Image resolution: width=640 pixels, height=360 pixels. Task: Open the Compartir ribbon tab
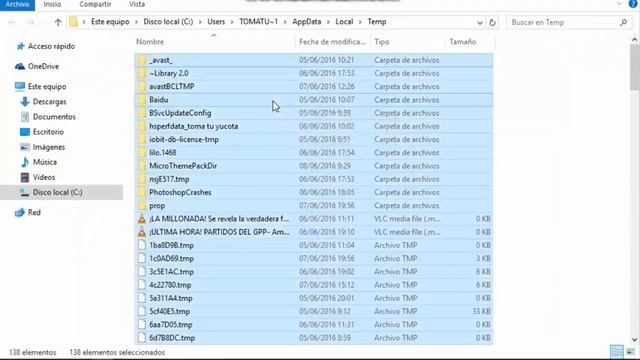(x=95, y=4)
